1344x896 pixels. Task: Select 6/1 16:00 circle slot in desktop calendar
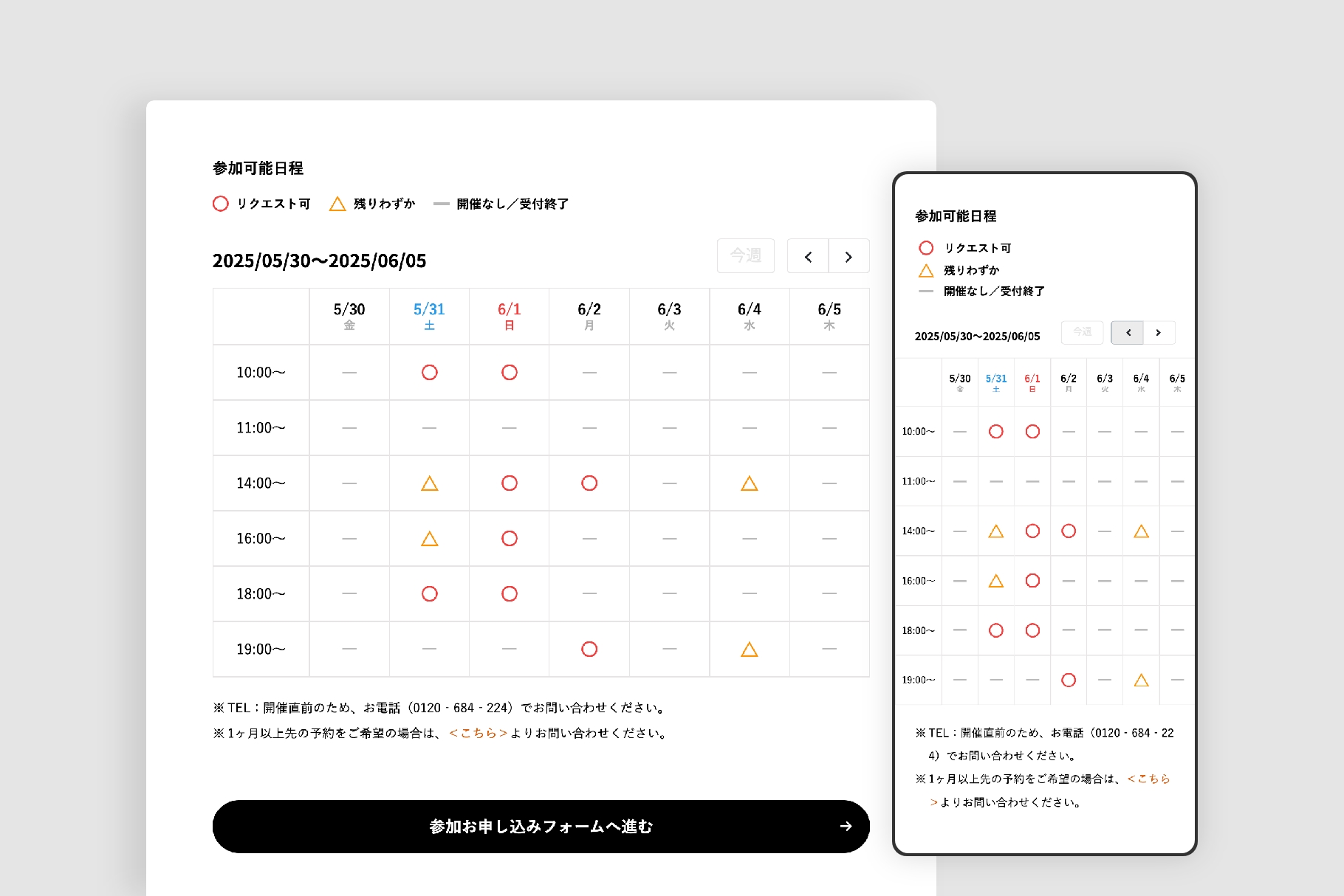(x=510, y=539)
